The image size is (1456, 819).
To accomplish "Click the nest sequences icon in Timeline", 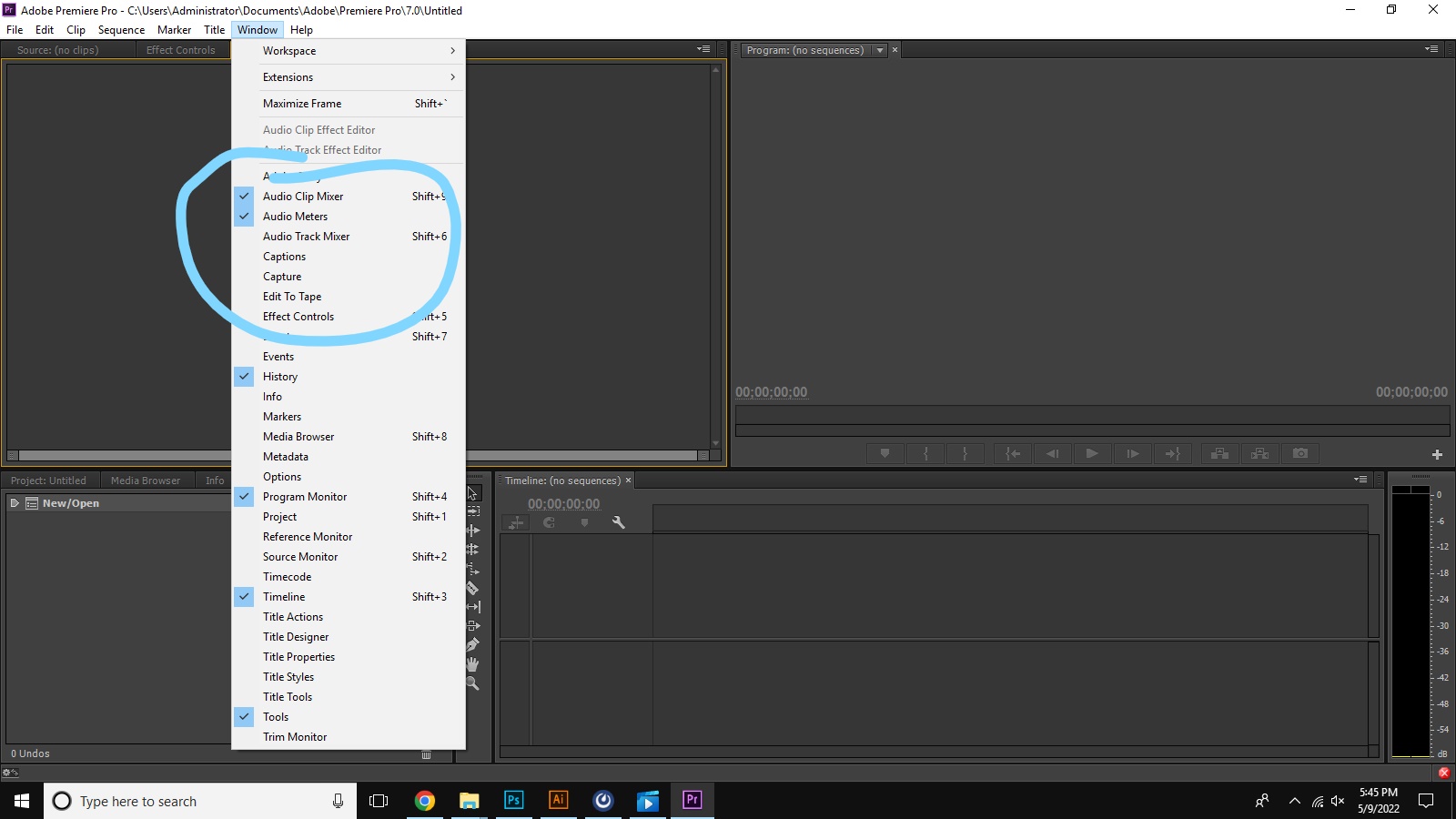I will click(516, 522).
